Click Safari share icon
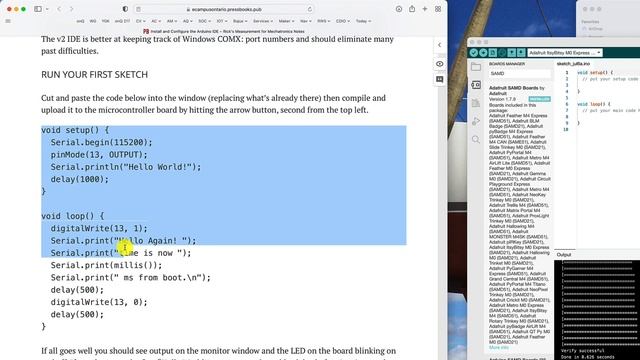 pos(412,9)
